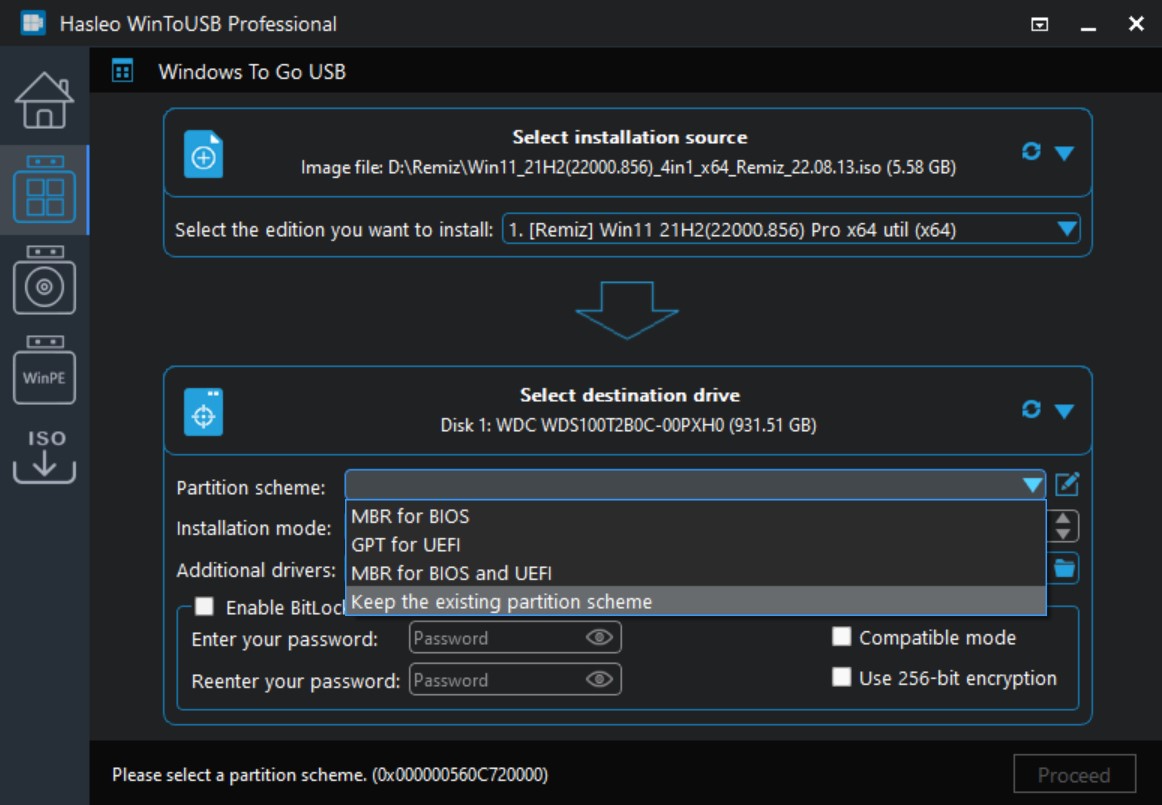Screen dimensions: 1162x805
Task: Refresh the destination drive list
Action: 1031,409
